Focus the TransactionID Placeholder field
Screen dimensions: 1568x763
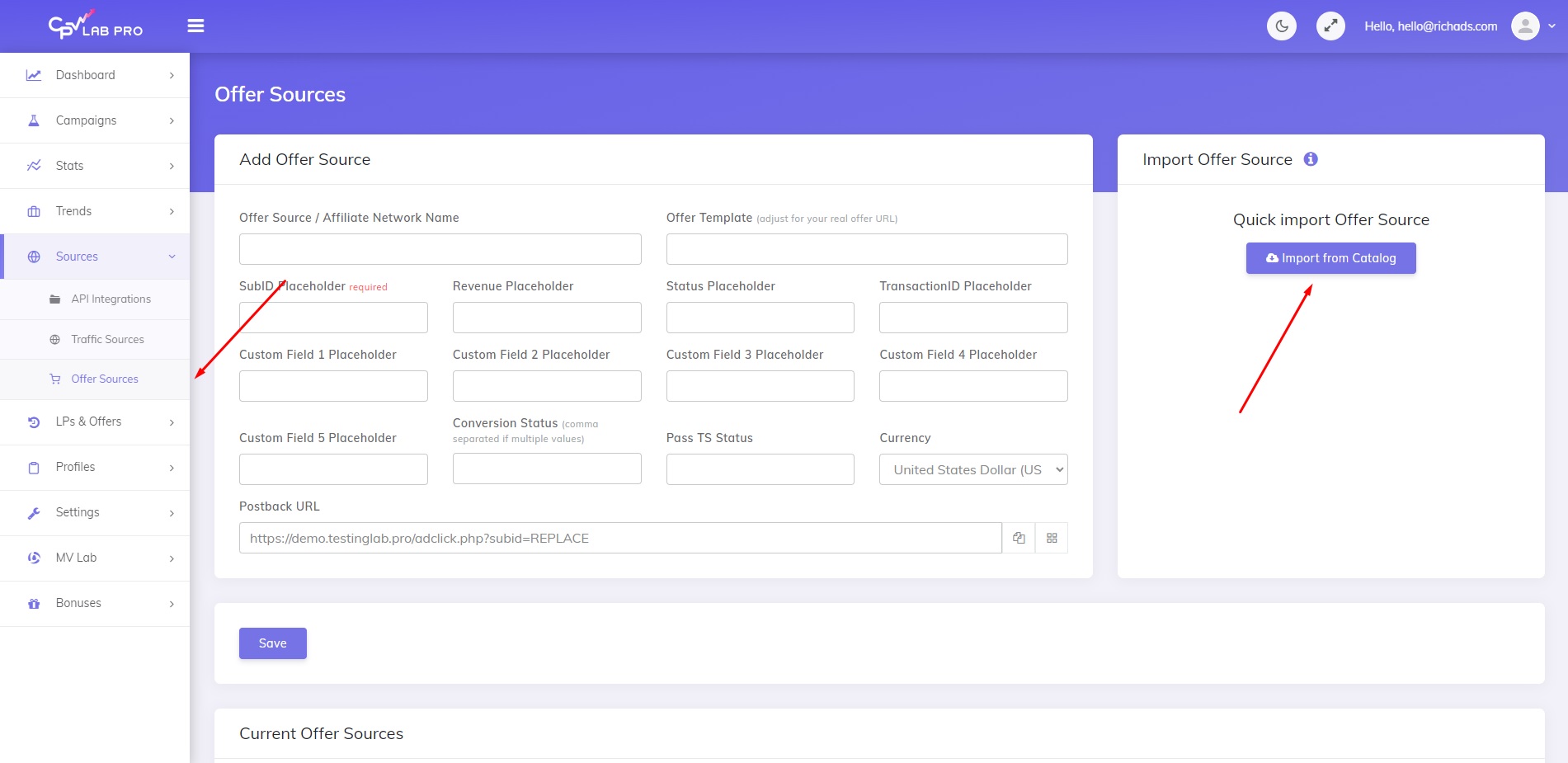pyautogui.click(x=973, y=318)
